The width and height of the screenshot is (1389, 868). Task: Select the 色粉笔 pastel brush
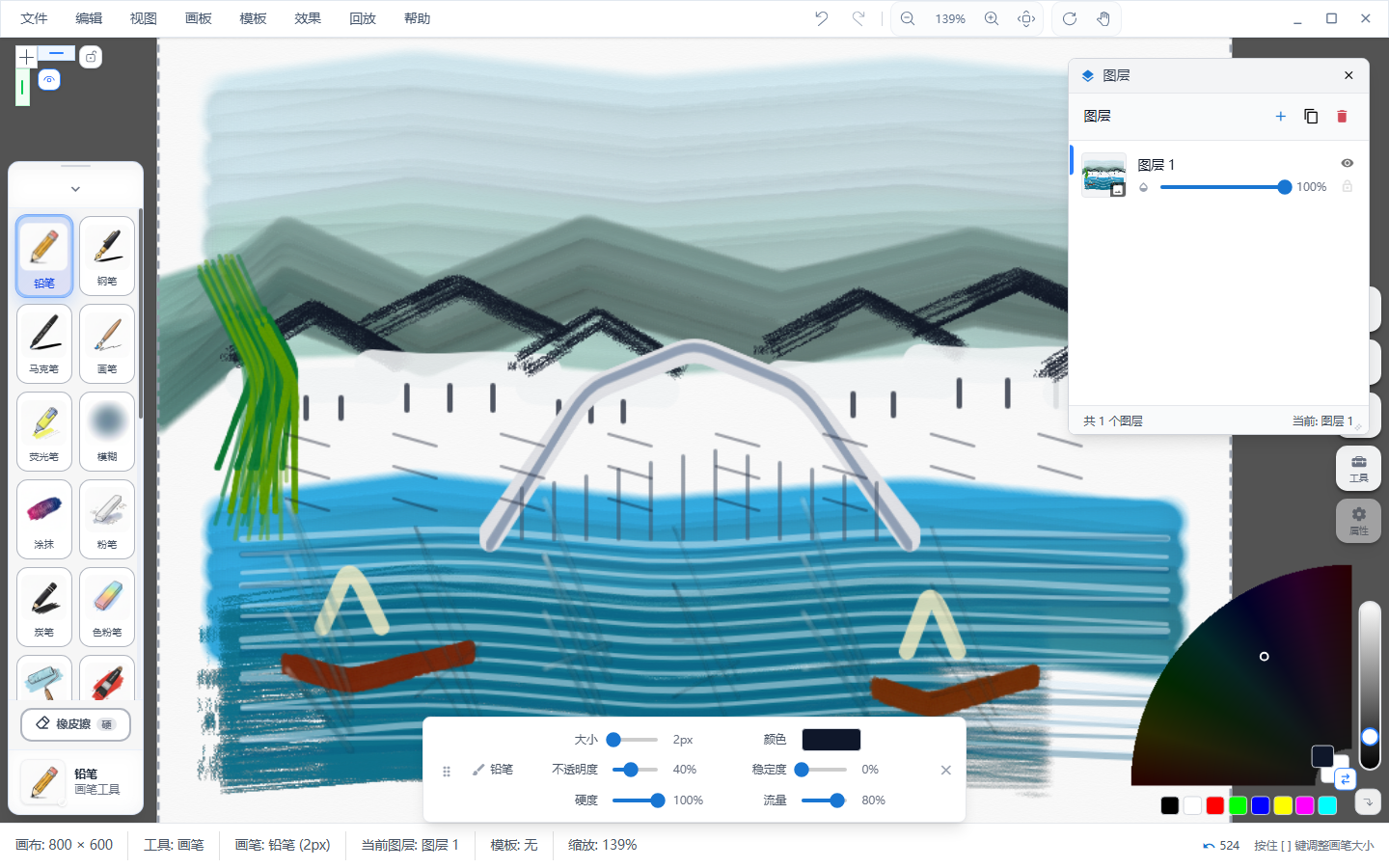(107, 608)
